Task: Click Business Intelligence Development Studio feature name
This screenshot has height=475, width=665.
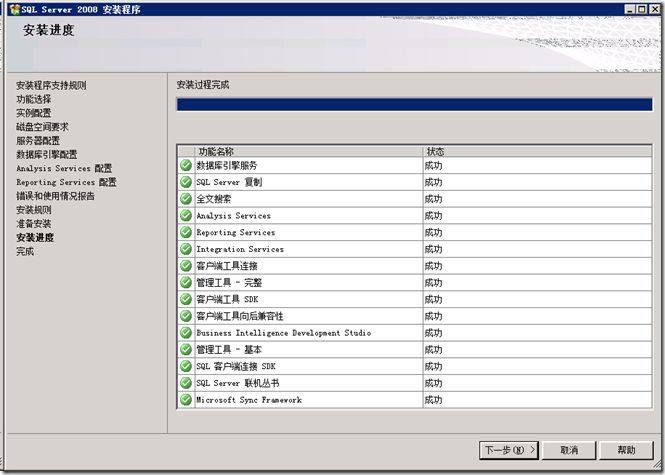Action: click(x=284, y=333)
